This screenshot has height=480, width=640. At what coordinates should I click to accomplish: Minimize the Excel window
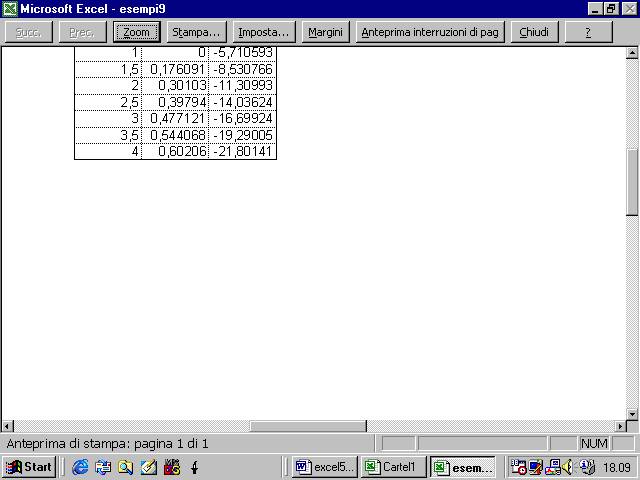(x=595, y=9)
